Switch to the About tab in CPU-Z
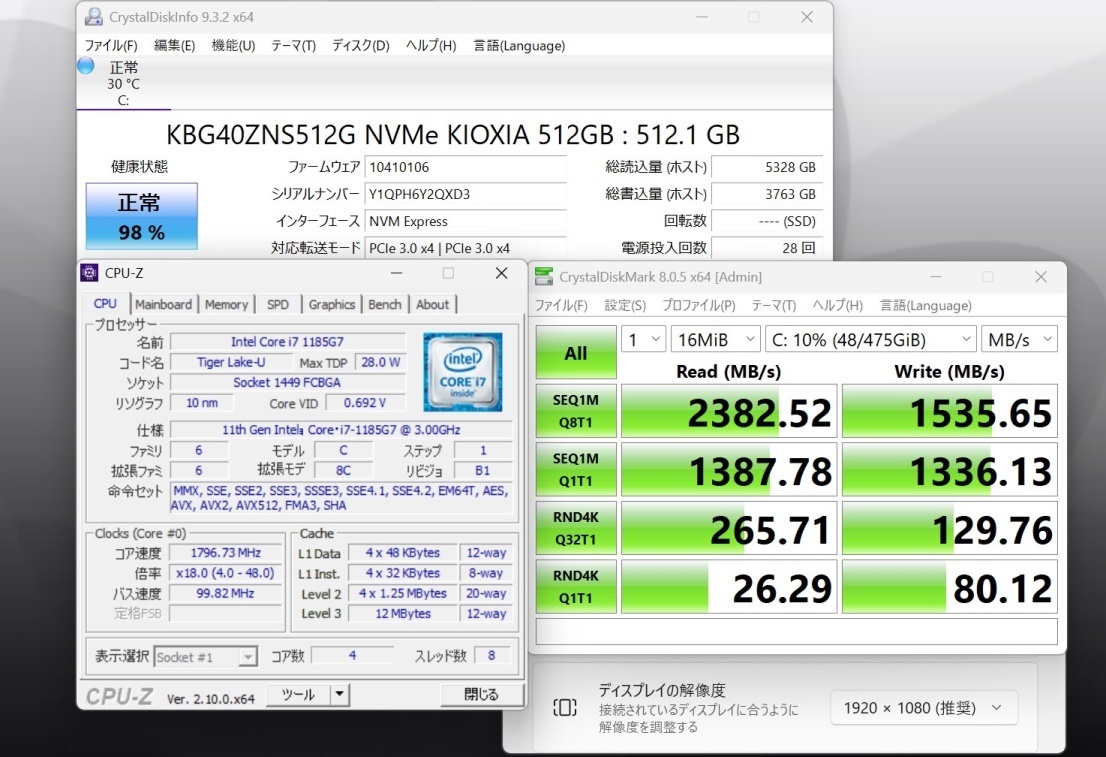The height and width of the screenshot is (757, 1106). [x=432, y=305]
